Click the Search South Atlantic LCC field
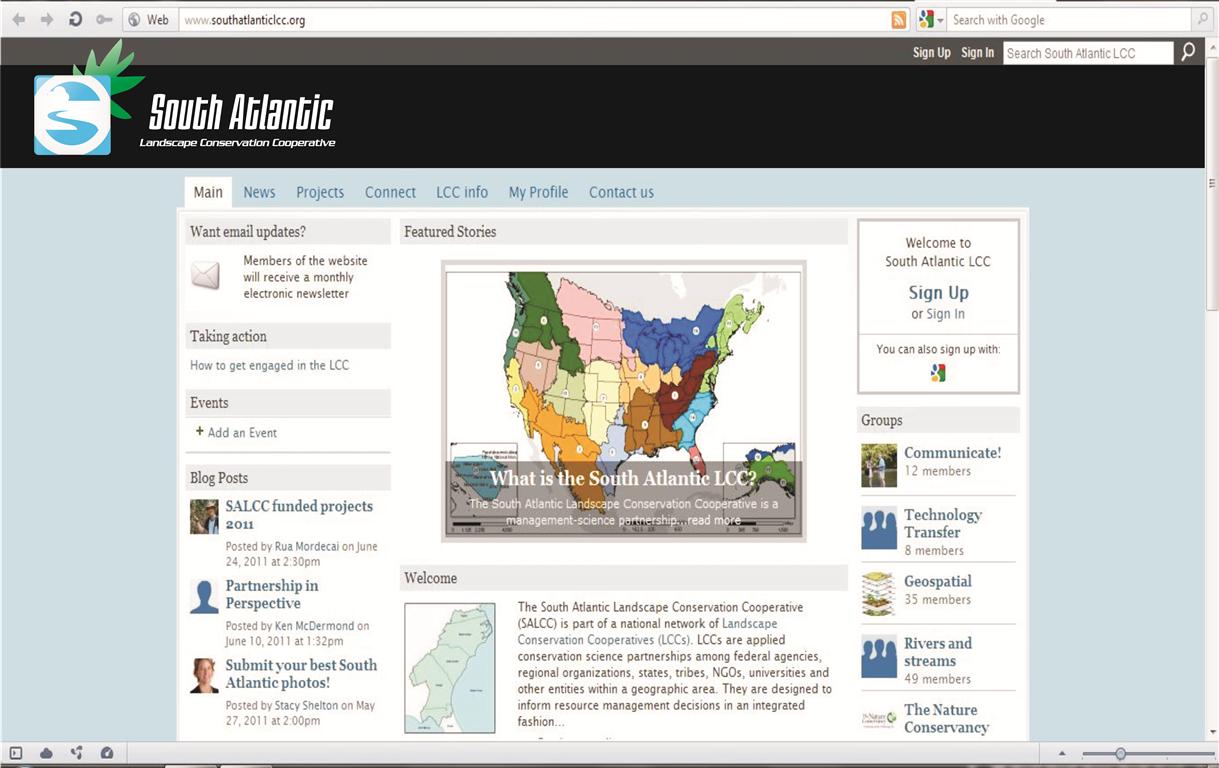This screenshot has width=1219, height=768. [1088, 53]
